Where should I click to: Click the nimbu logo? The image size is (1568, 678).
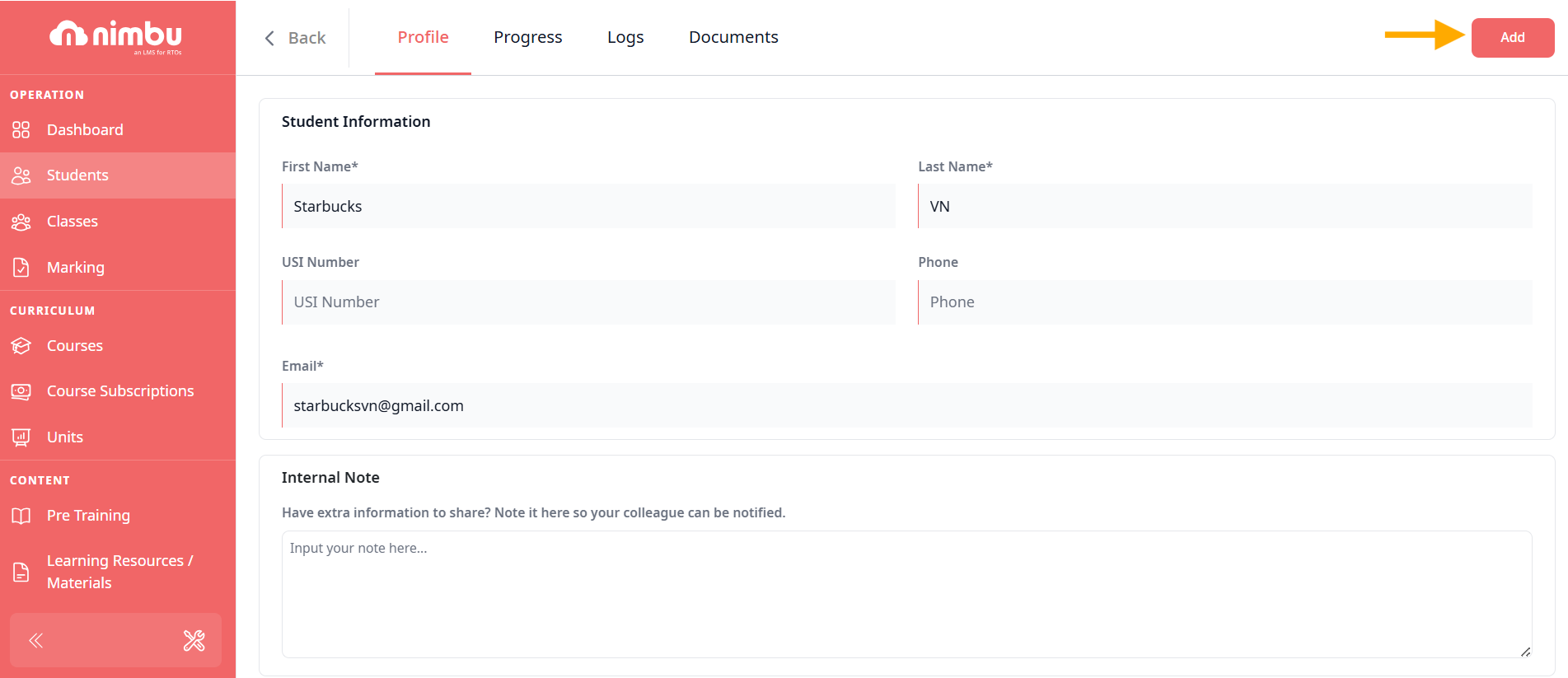tap(116, 37)
